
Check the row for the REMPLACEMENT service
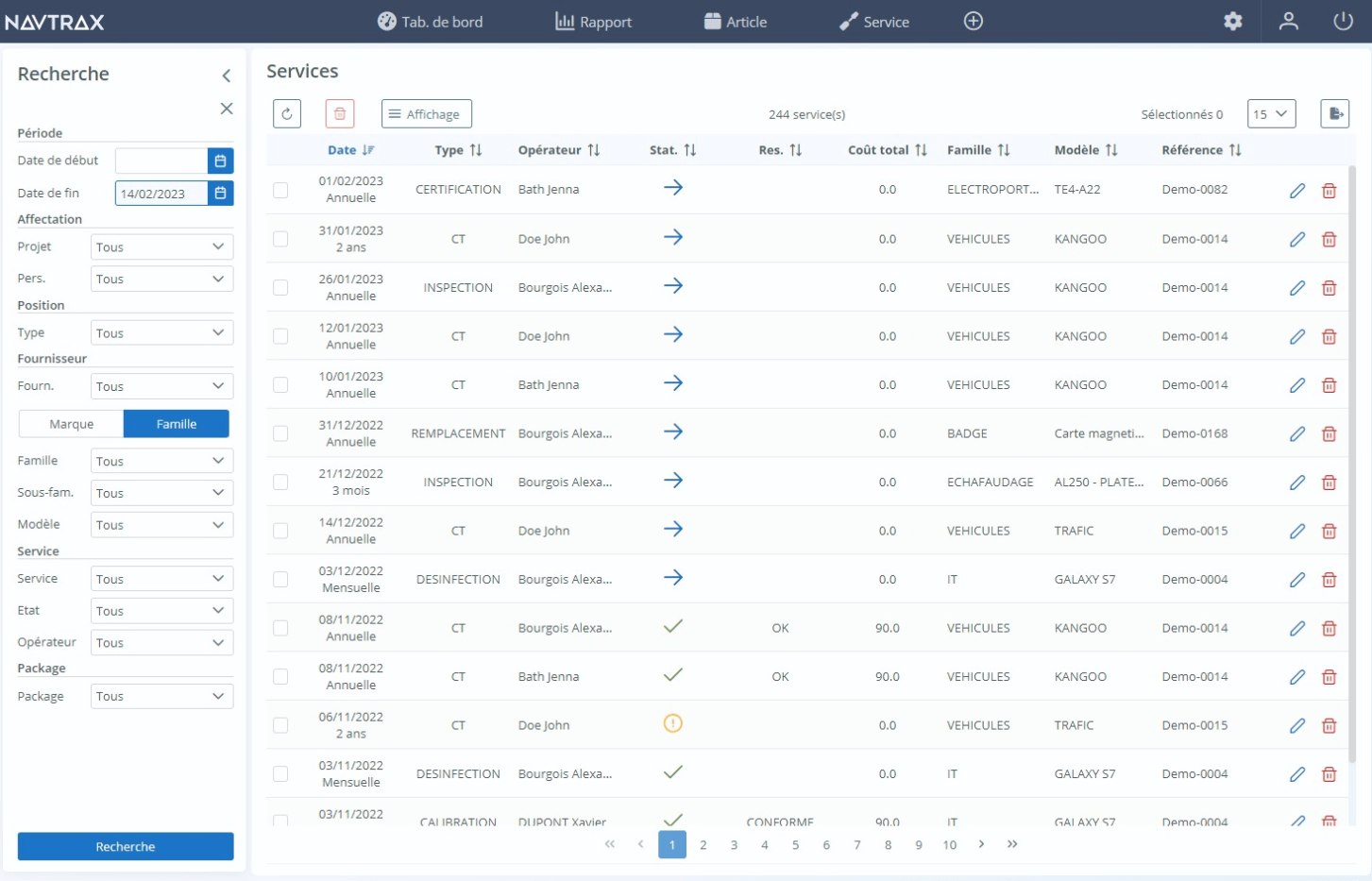point(279,433)
